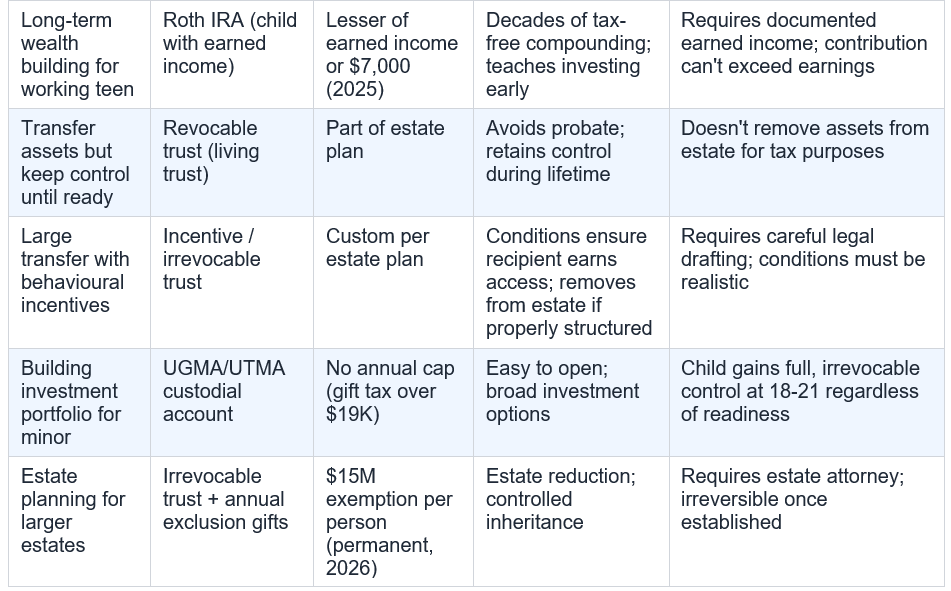Select the 'Child gains full, irrevocable control' cell
This screenshot has height=591, width=951.
tap(807, 403)
